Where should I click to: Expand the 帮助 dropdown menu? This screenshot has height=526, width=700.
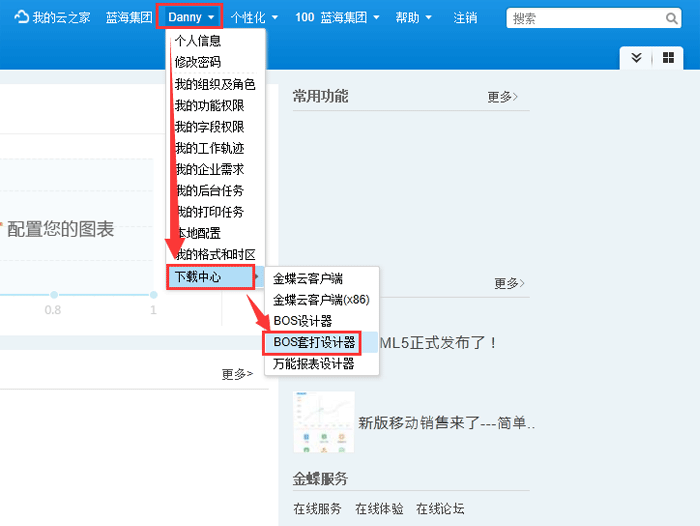(413, 17)
